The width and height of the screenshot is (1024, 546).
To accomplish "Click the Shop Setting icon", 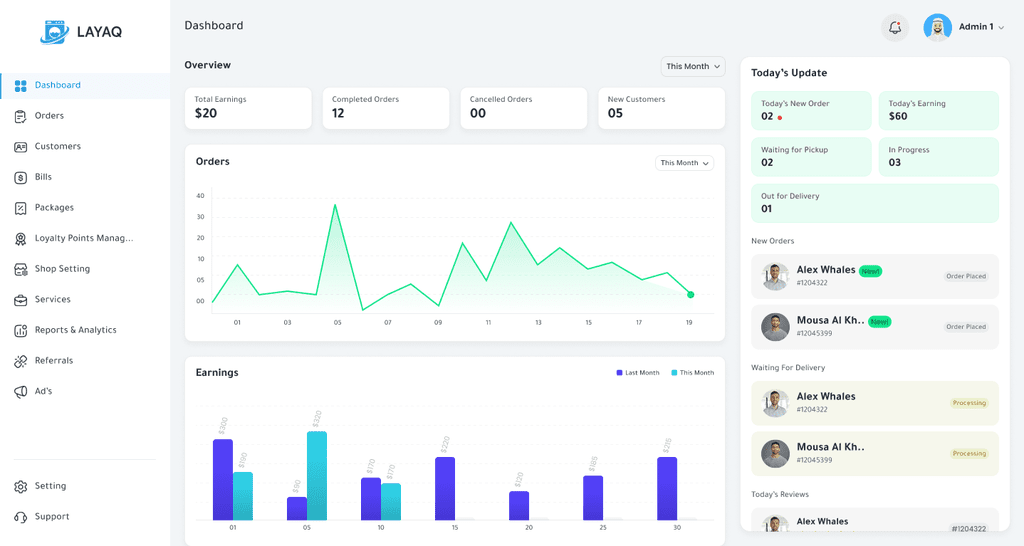I will pos(20,269).
